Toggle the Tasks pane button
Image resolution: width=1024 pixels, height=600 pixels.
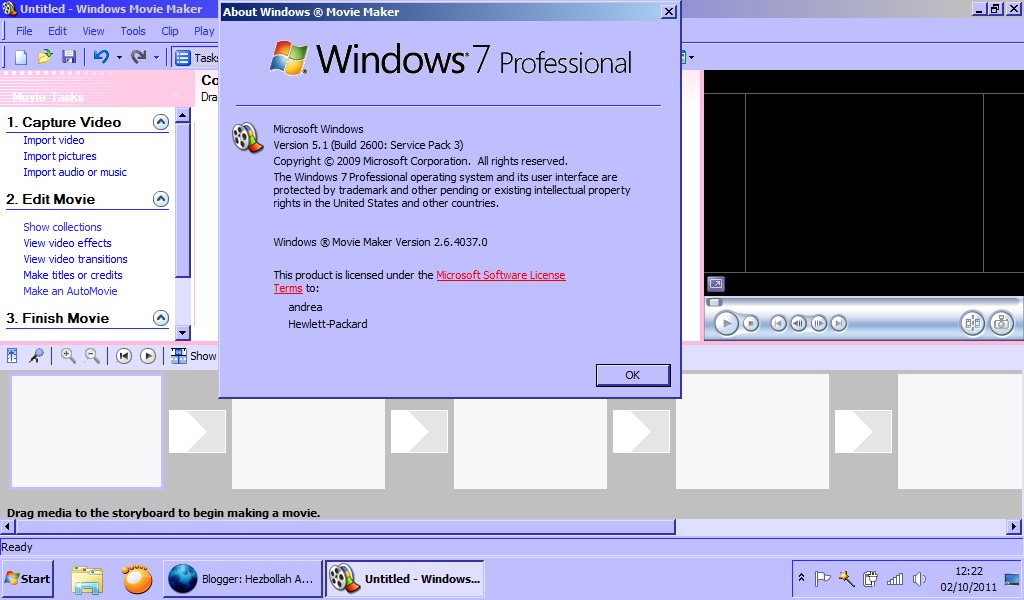click(196, 57)
